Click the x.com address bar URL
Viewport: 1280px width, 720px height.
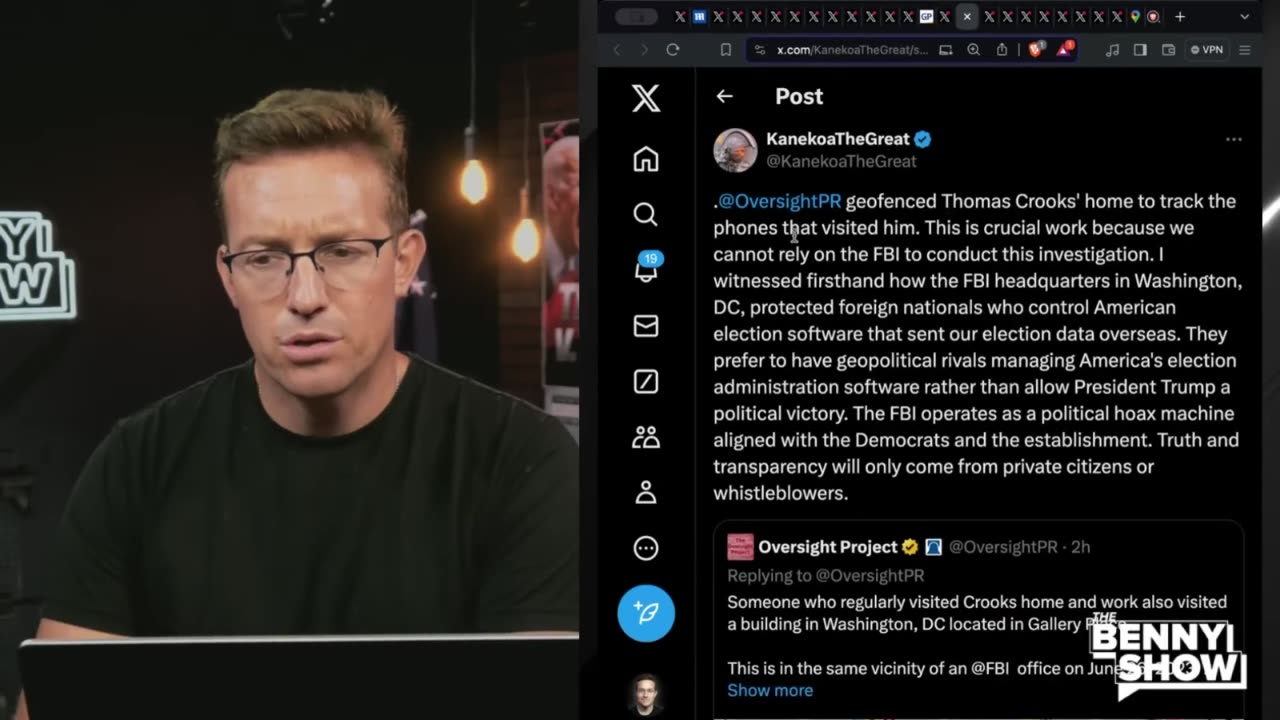pos(852,50)
